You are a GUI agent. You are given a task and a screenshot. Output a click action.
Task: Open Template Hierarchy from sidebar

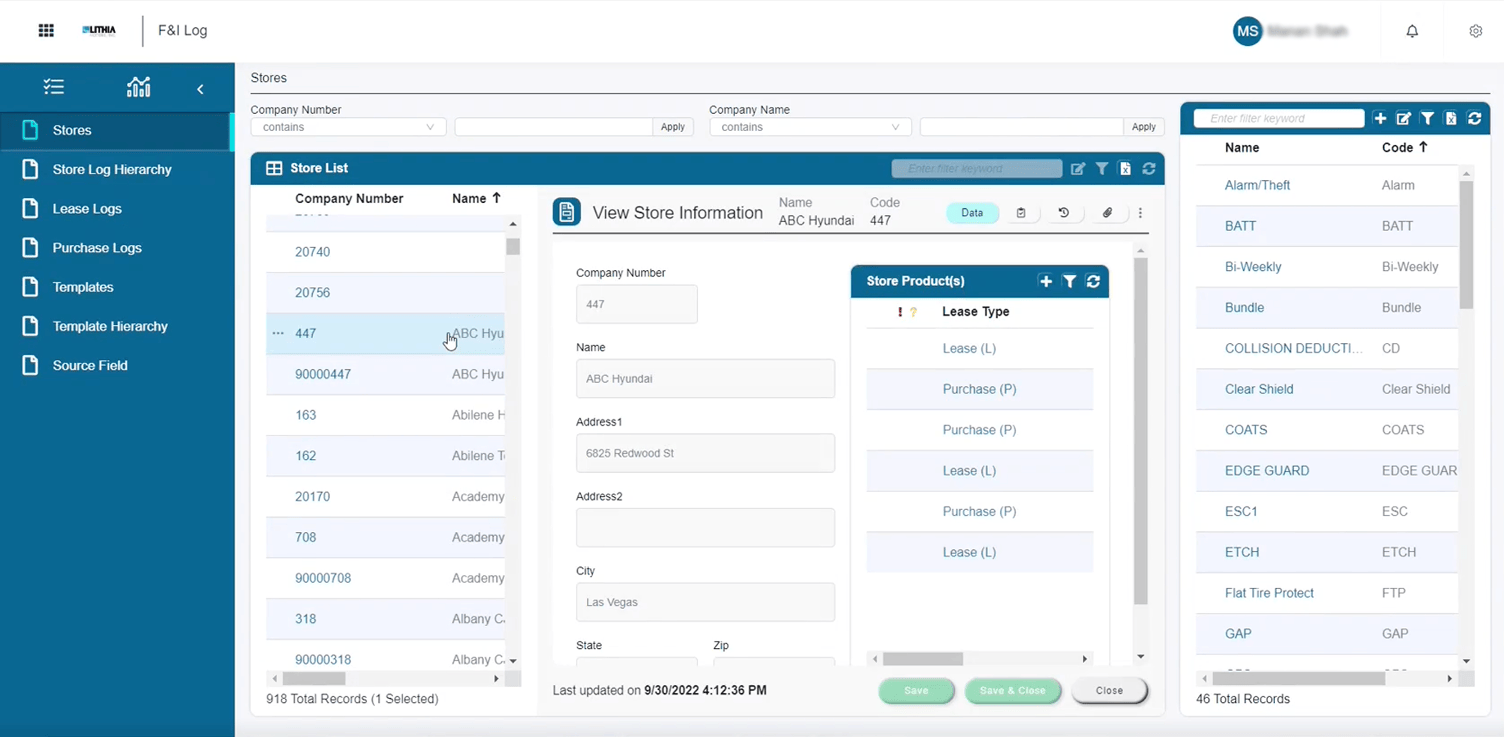point(110,326)
